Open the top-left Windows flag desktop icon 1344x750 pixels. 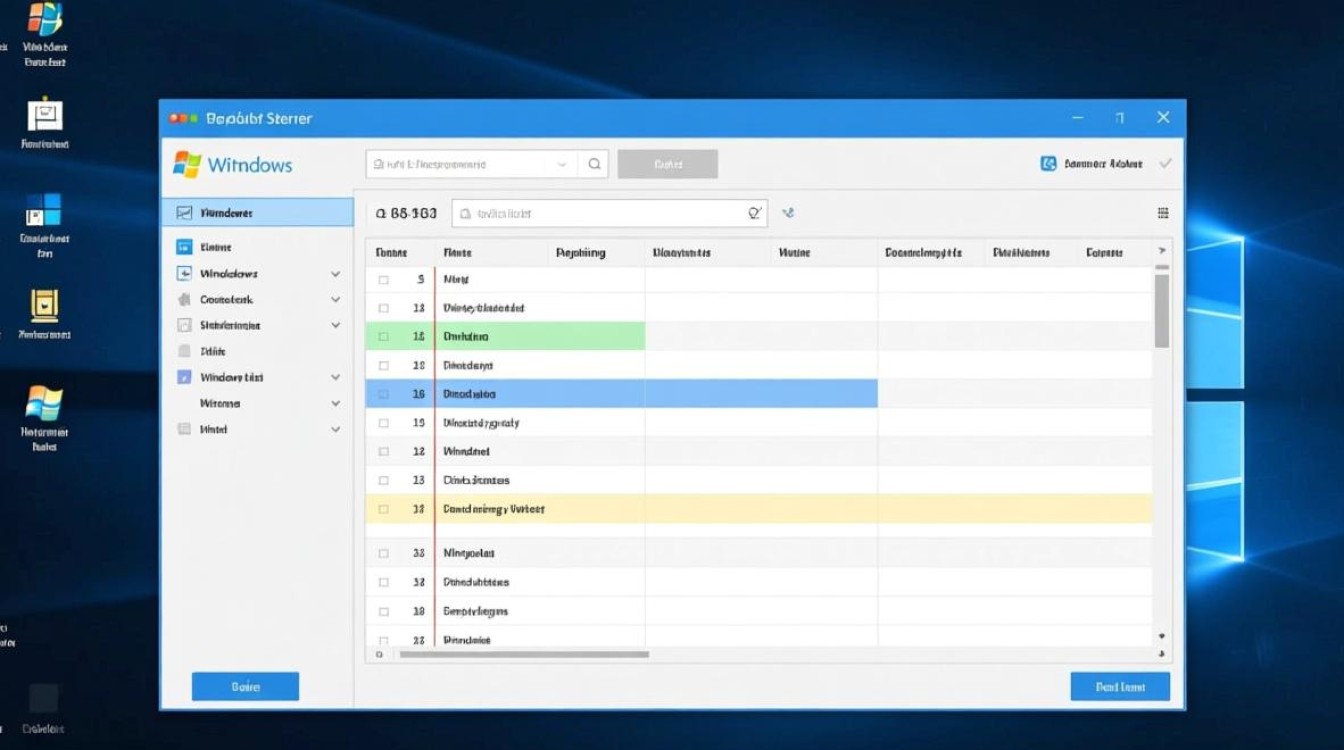(x=44, y=19)
